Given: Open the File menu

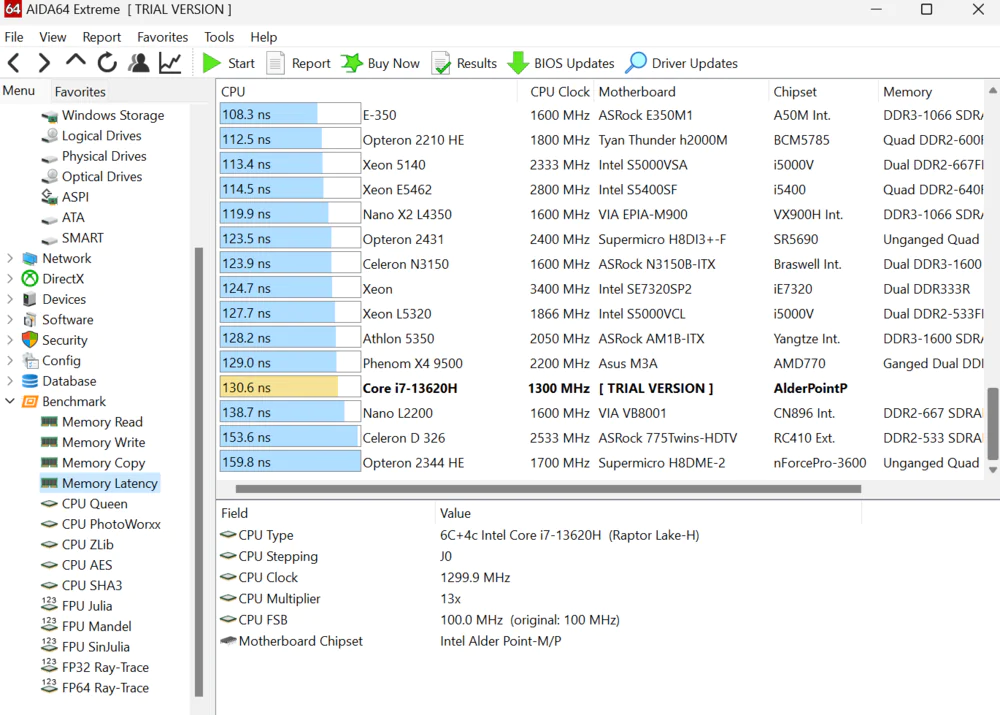Looking at the screenshot, I should 13,37.
